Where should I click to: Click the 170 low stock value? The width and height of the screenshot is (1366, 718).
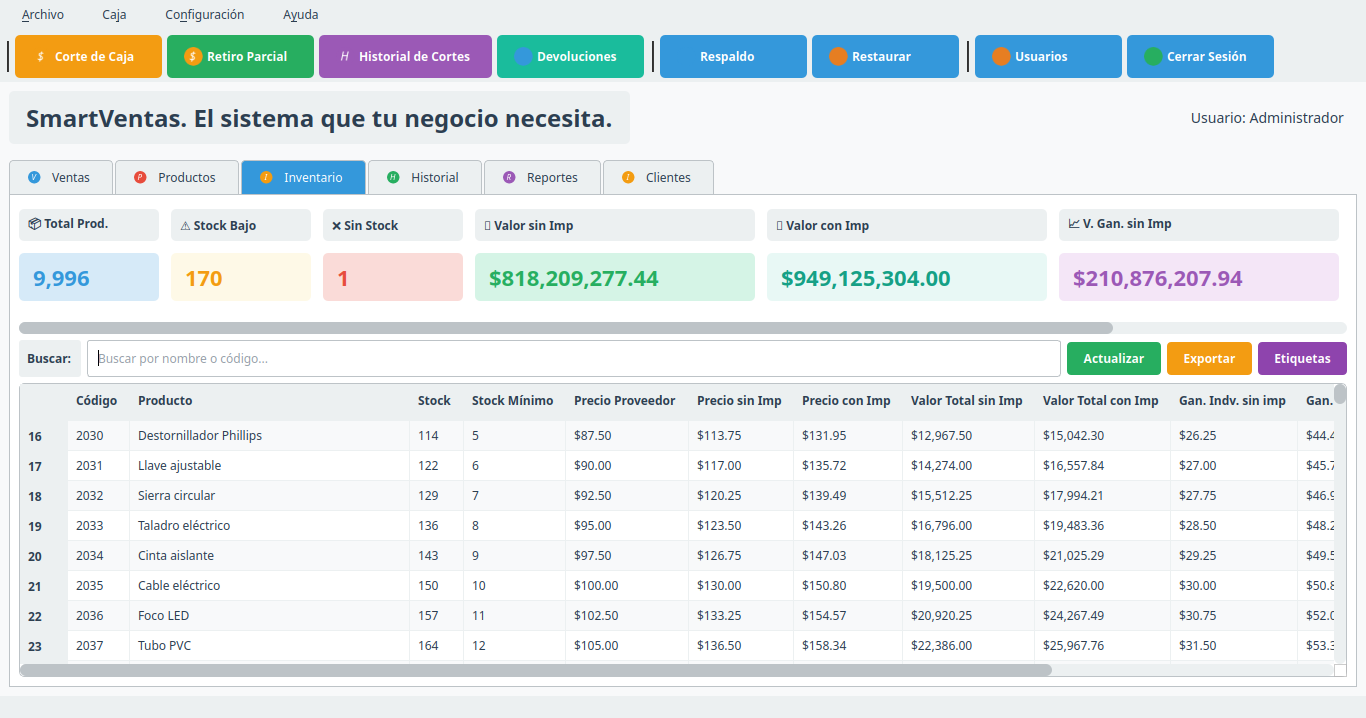click(241, 277)
